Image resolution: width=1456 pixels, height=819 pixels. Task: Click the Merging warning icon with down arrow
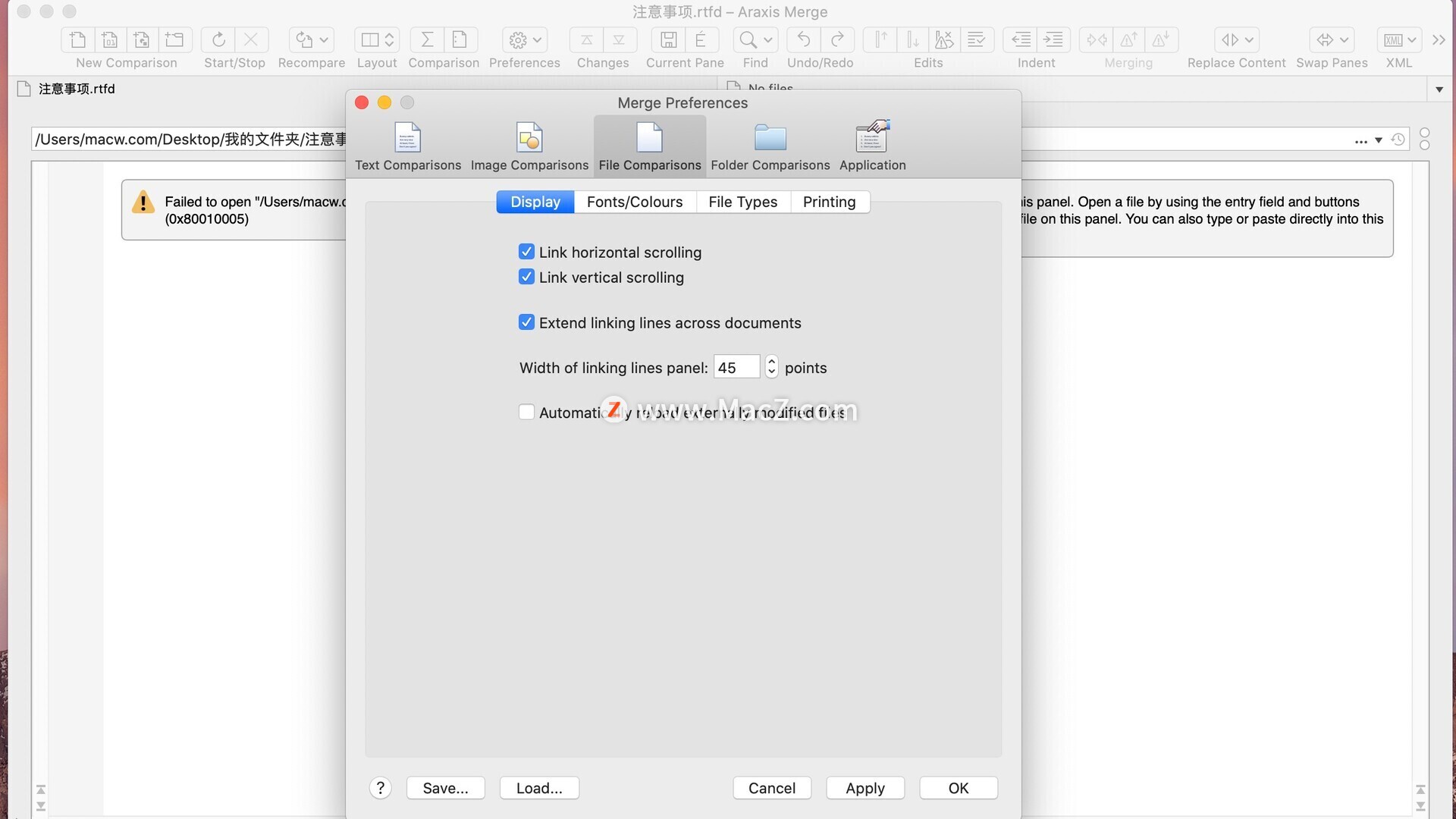click(1161, 39)
